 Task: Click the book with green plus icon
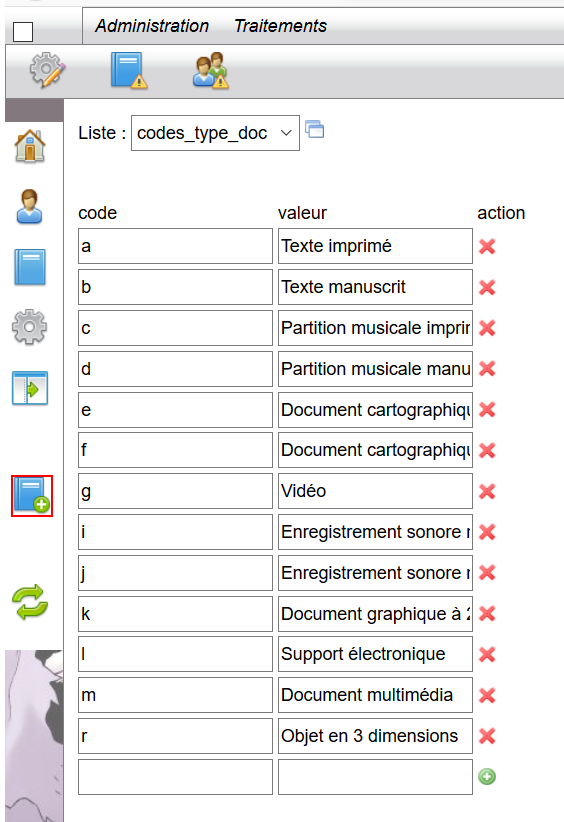31,495
